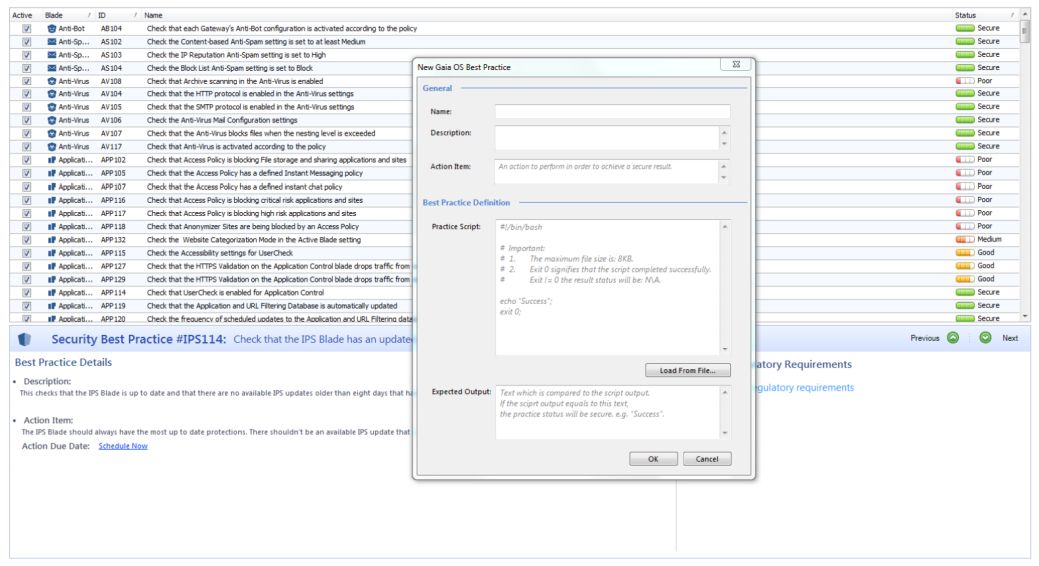
Task: Click the Application blade icon for APP115
Action: (x=52, y=253)
